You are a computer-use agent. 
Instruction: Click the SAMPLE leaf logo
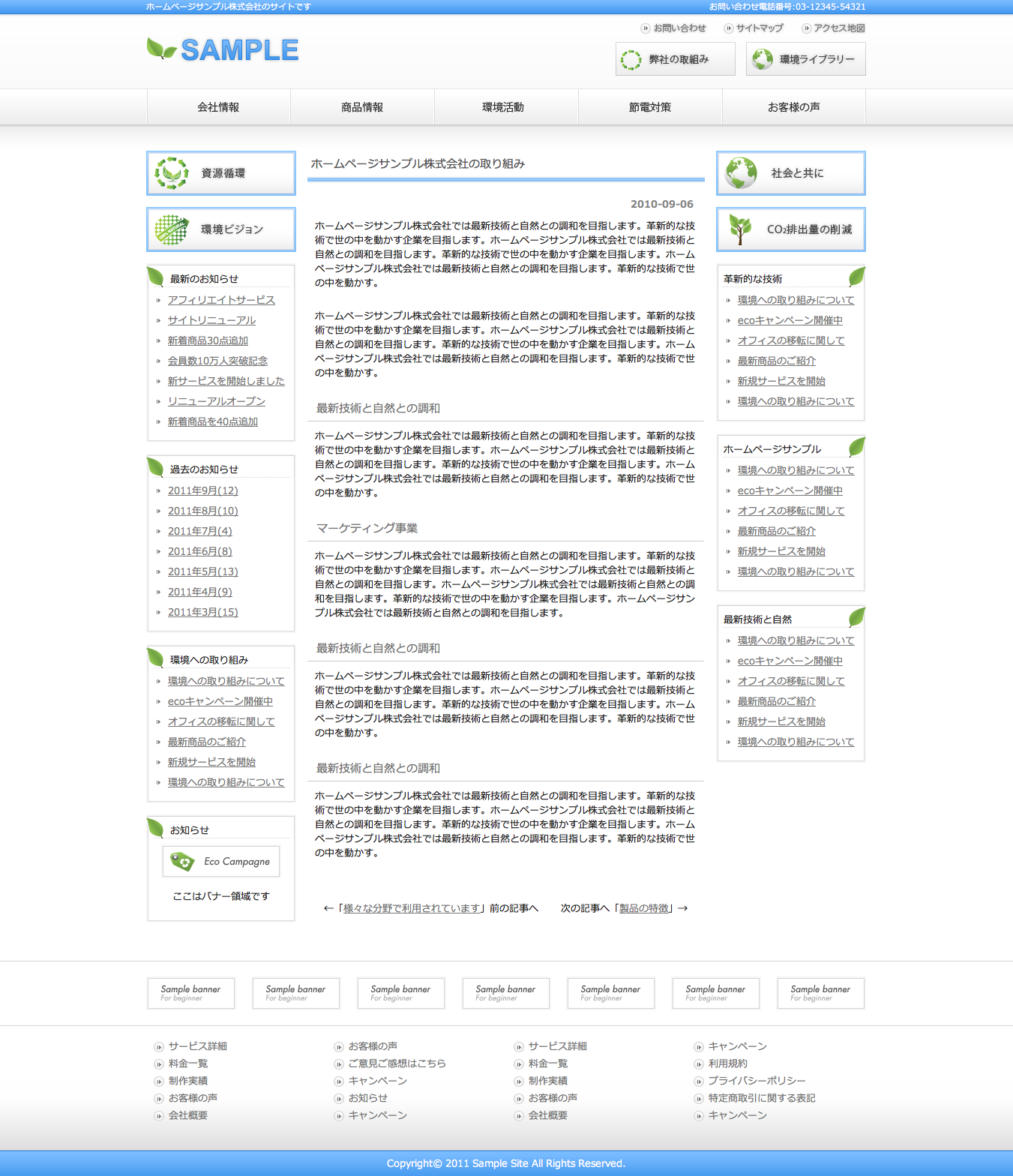[x=223, y=49]
